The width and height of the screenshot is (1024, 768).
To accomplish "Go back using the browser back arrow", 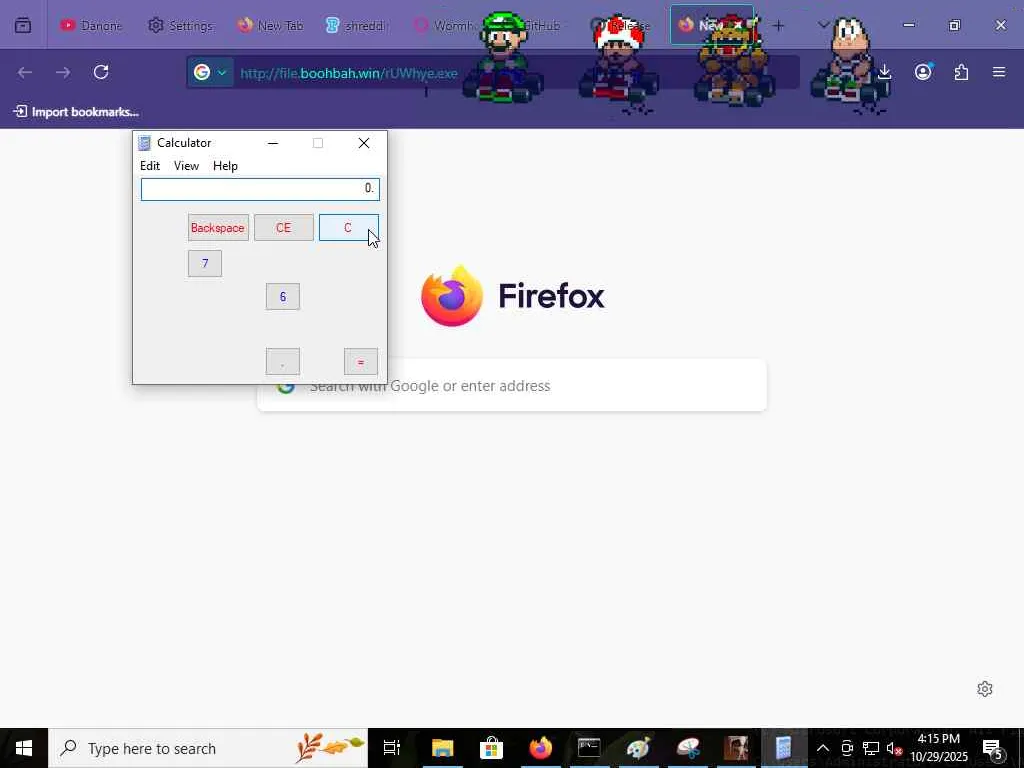I will [25, 72].
